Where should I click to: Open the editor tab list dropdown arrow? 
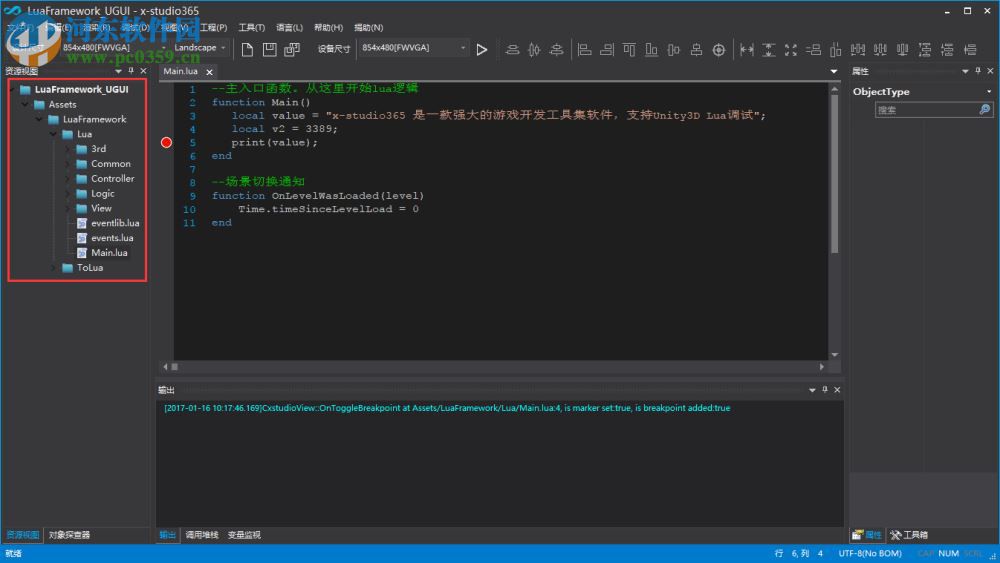(x=834, y=71)
